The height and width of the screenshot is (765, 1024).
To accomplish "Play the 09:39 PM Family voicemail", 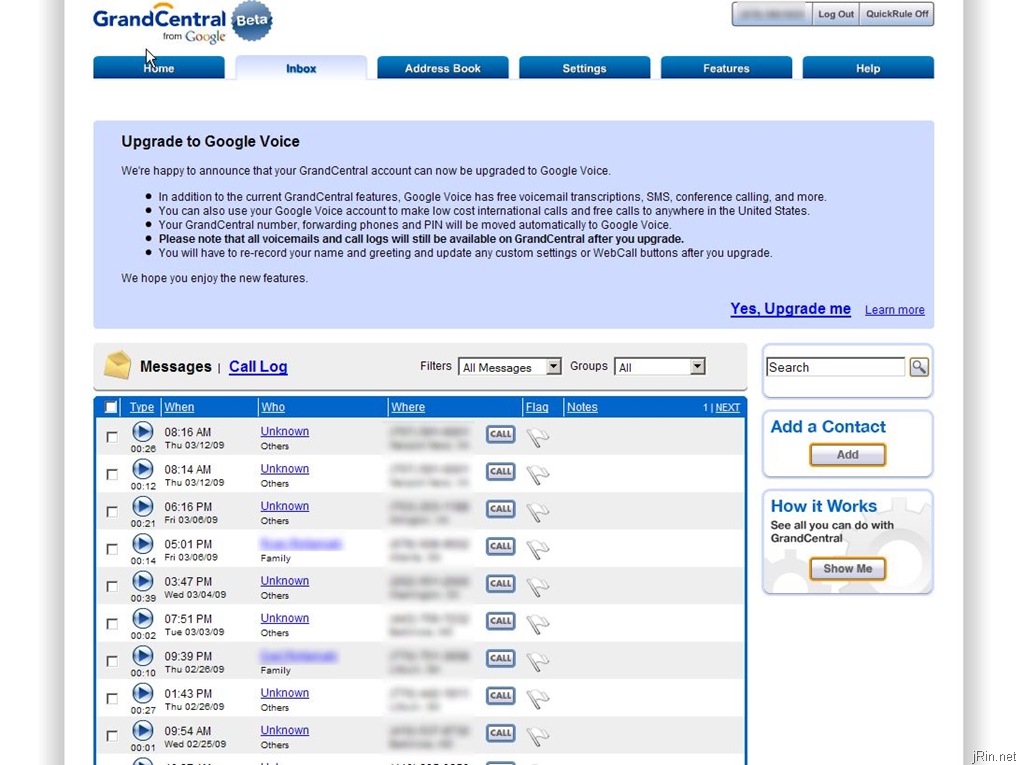I will [142, 655].
